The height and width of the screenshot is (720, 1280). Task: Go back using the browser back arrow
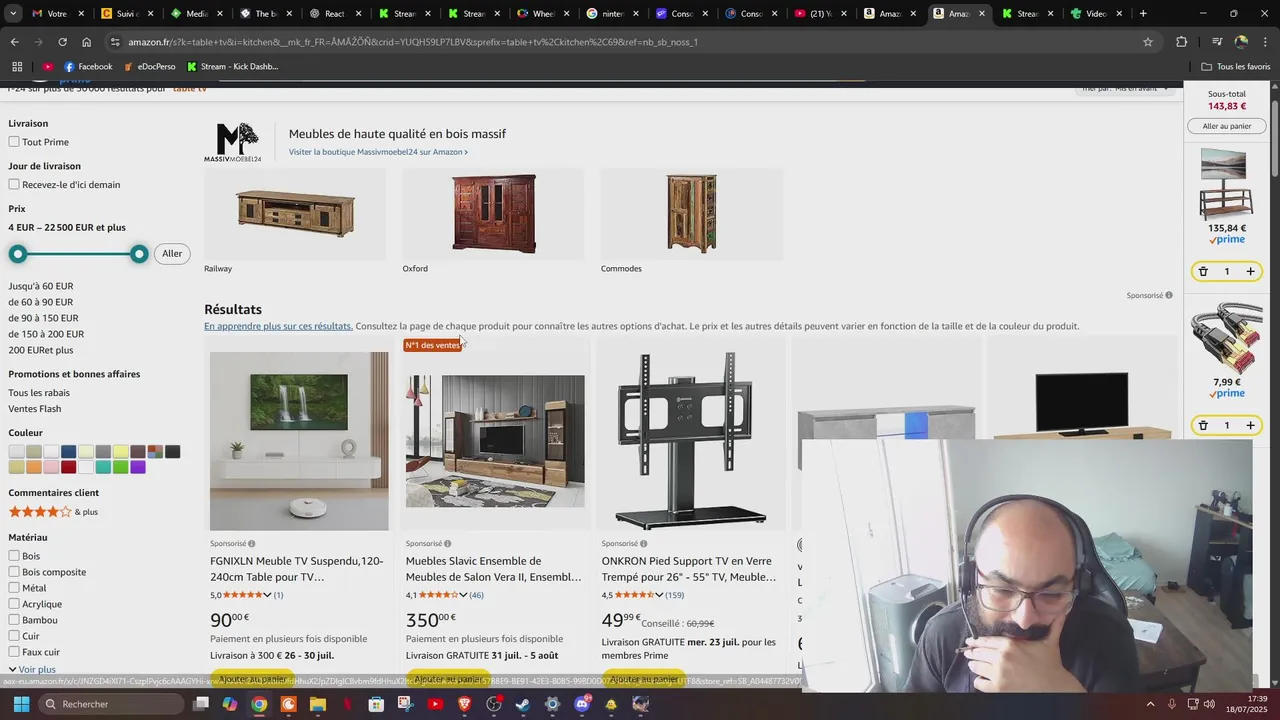click(x=14, y=42)
